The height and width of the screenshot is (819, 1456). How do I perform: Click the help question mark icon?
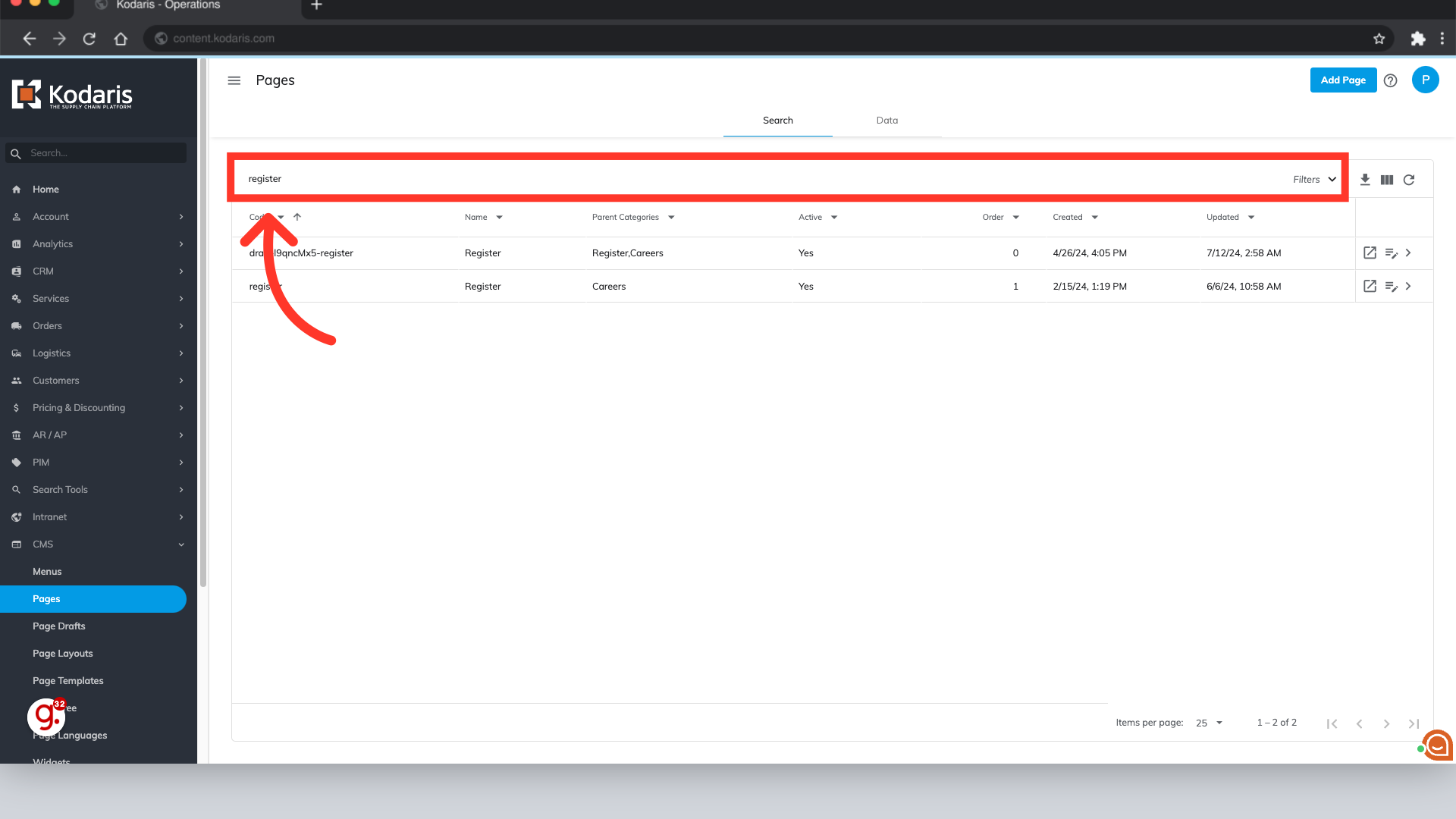[x=1390, y=80]
